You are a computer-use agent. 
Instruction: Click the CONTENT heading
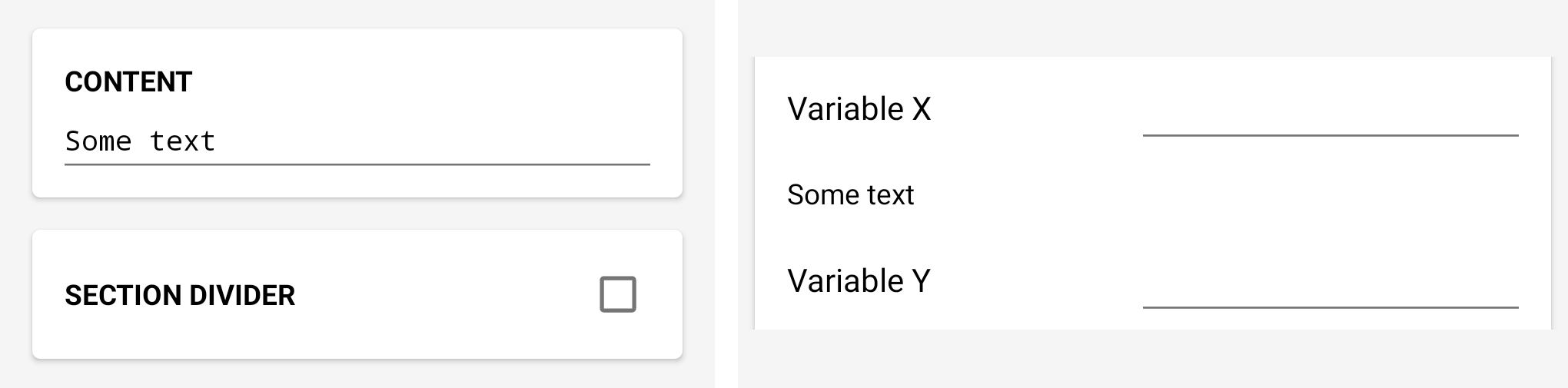pos(128,82)
